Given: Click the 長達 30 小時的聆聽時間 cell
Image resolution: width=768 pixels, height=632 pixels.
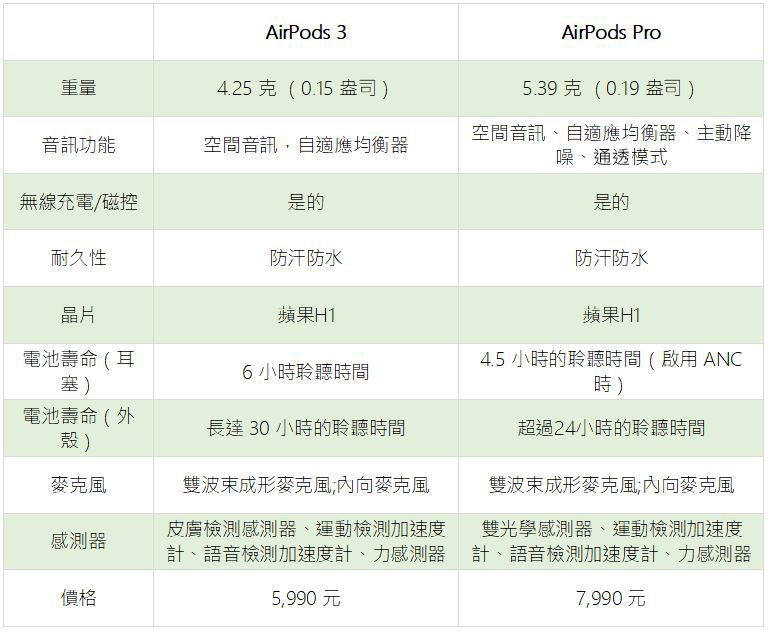Looking at the screenshot, I should [x=306, y=428].
